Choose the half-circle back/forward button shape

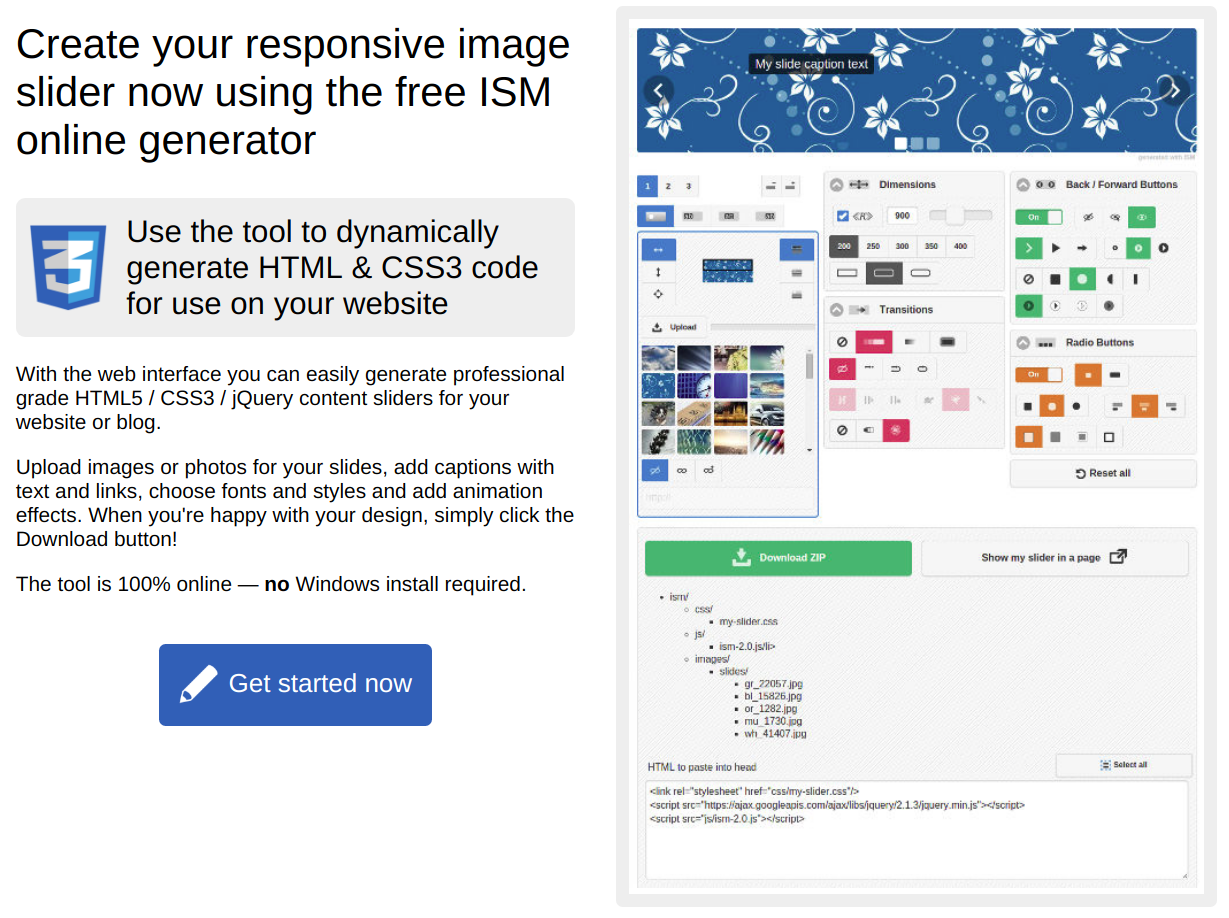pos(1109,278)
